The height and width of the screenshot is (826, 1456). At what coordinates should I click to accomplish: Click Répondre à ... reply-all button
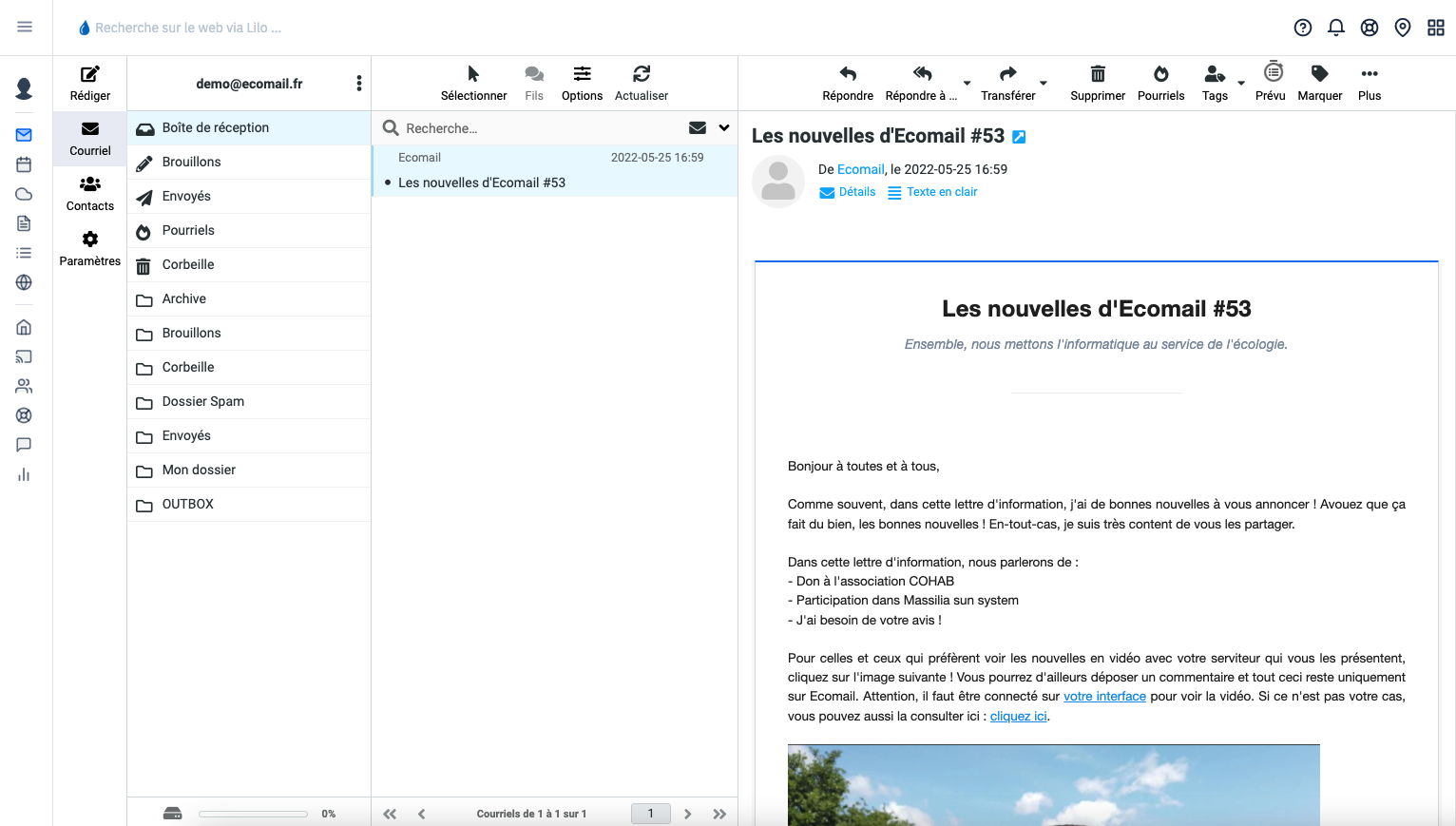[x=921, y=84]
